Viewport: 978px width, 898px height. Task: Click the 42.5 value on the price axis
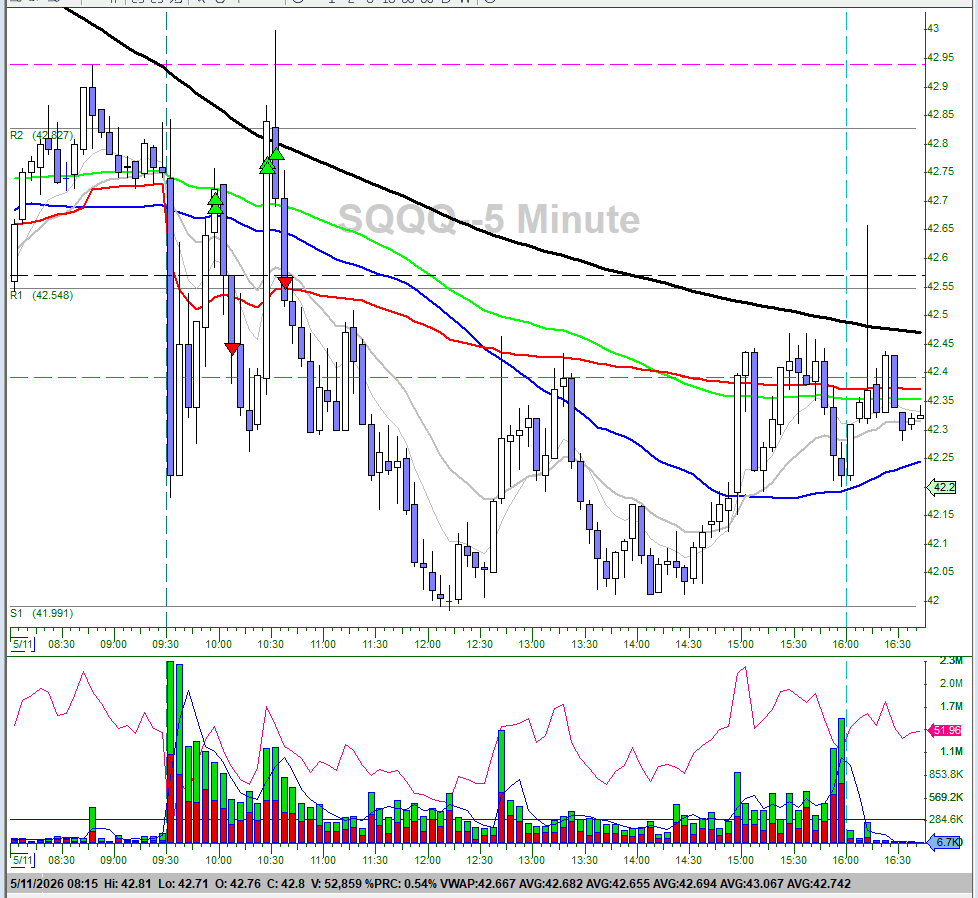937,314
